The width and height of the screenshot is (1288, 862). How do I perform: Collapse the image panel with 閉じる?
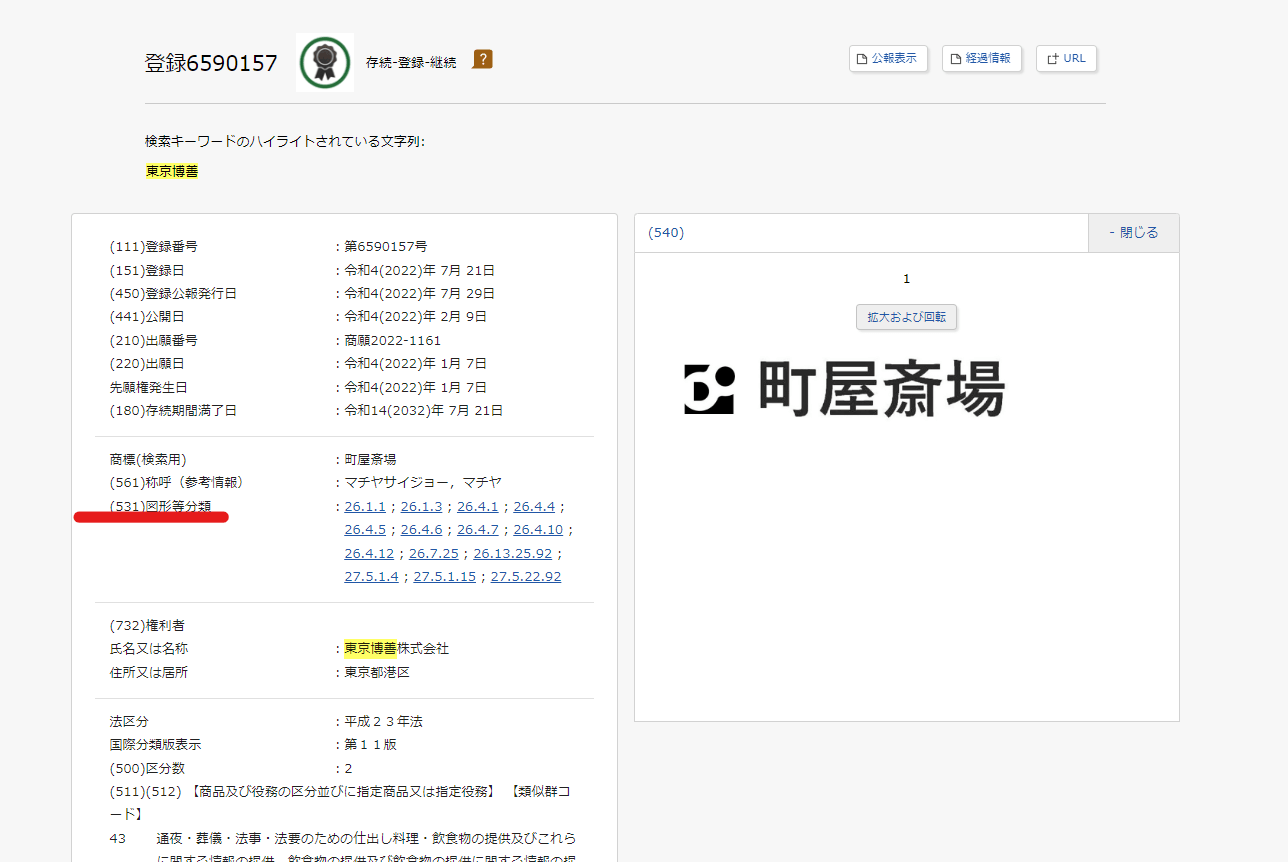(x=1133, y=233)
